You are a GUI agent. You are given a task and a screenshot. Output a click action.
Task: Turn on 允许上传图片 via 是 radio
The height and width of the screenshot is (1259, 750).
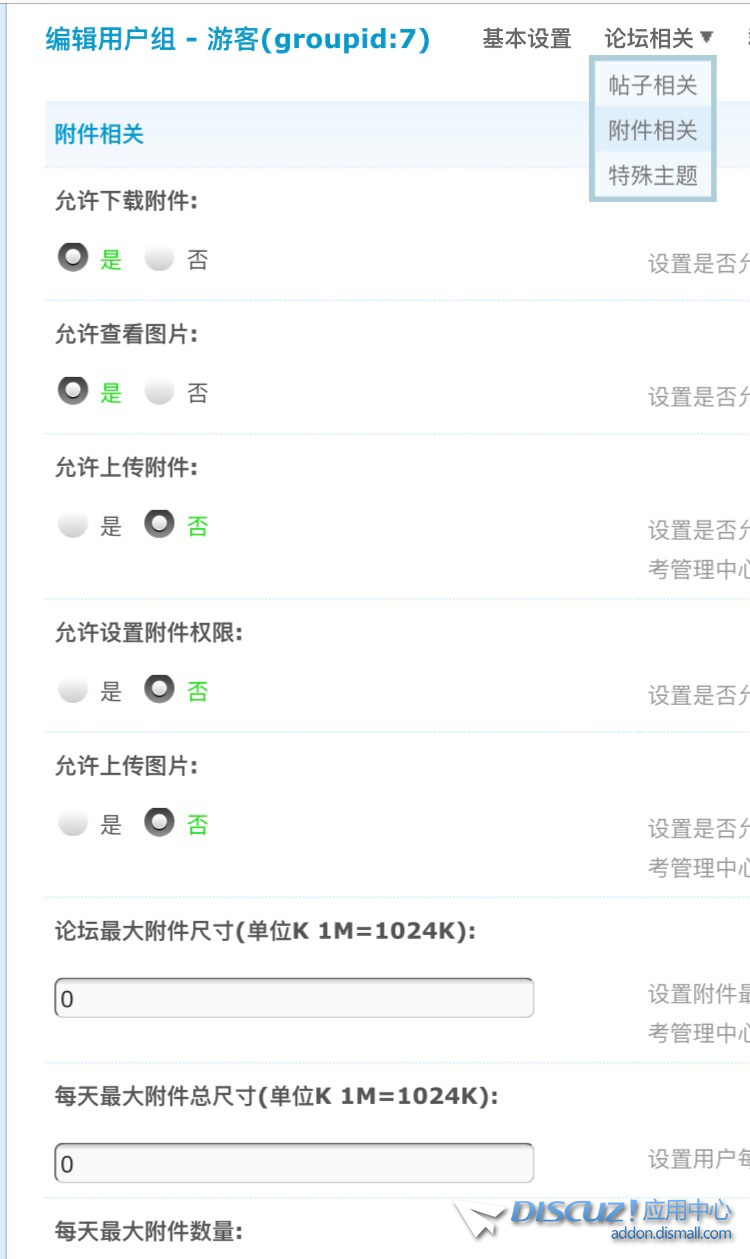[x=73, y=824]
